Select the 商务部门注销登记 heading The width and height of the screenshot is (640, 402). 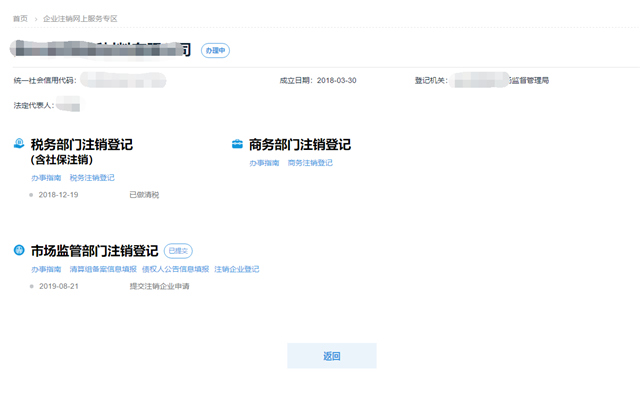(x=300, y=144)
